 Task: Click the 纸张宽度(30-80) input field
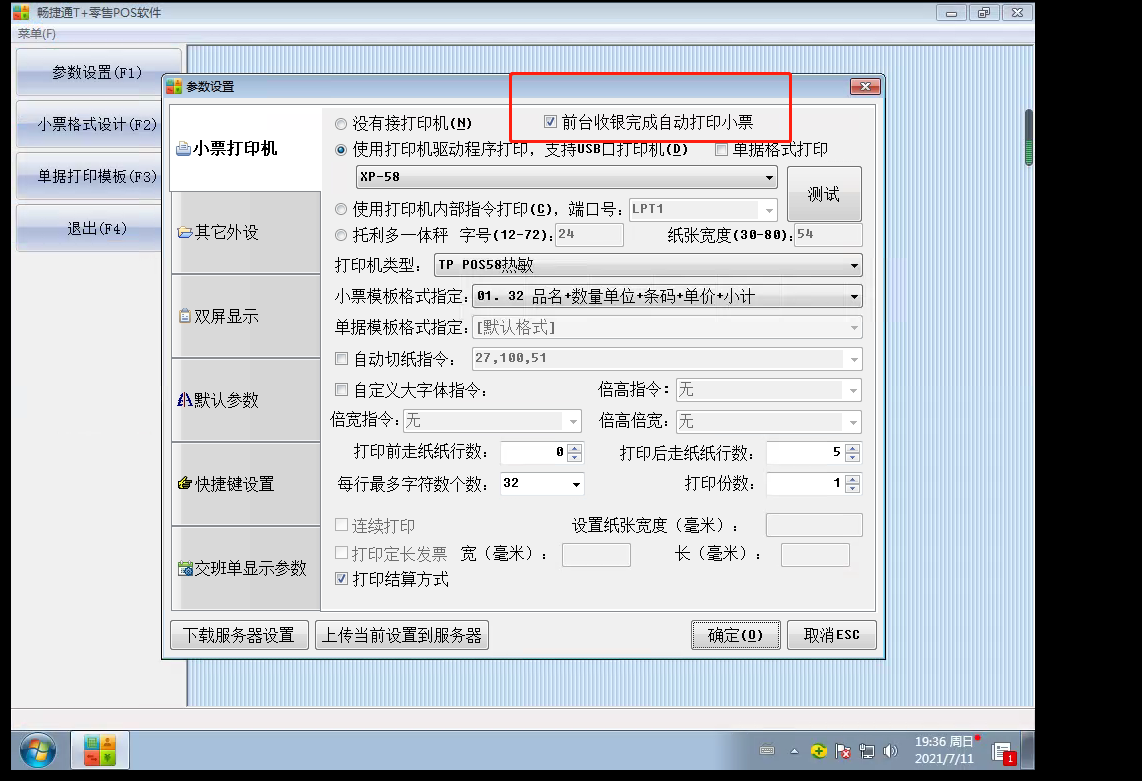click(x=828, y=235)
